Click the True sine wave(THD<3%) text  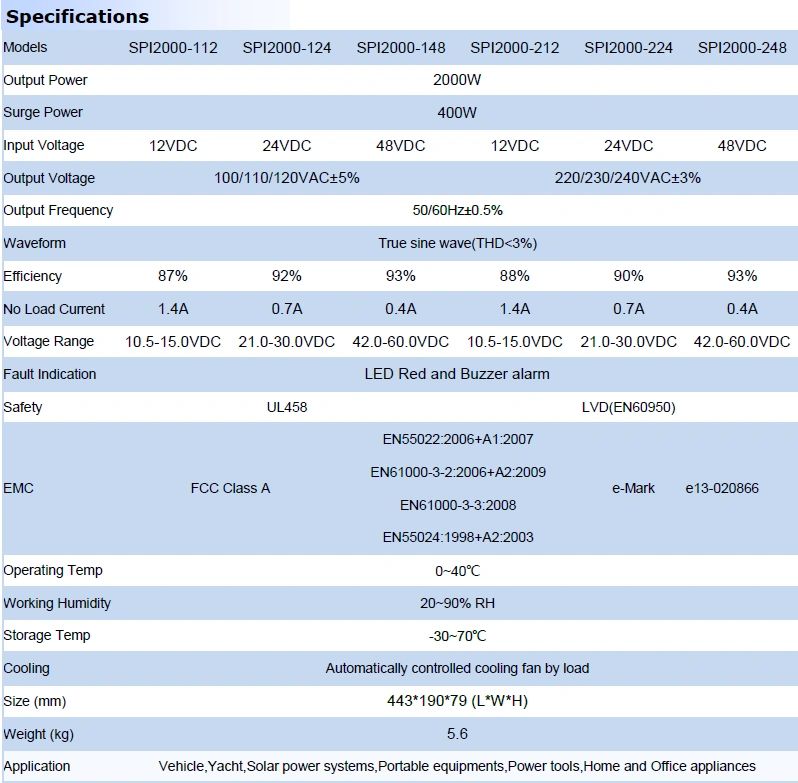[457, 243]
